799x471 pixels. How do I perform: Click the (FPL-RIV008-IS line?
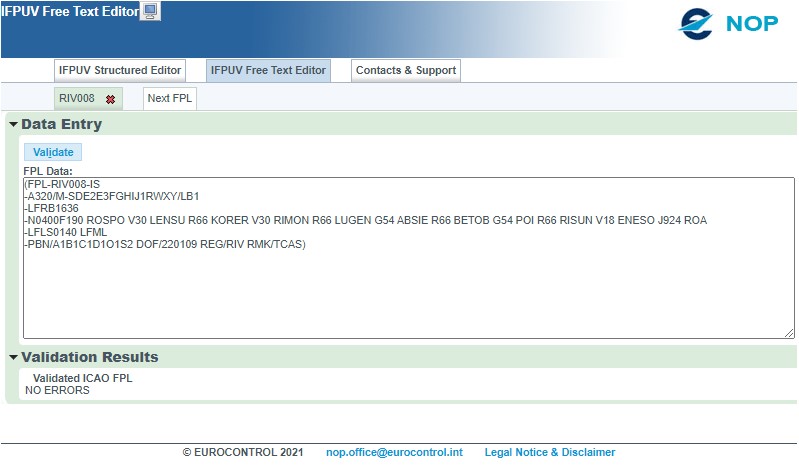(62, 184)
